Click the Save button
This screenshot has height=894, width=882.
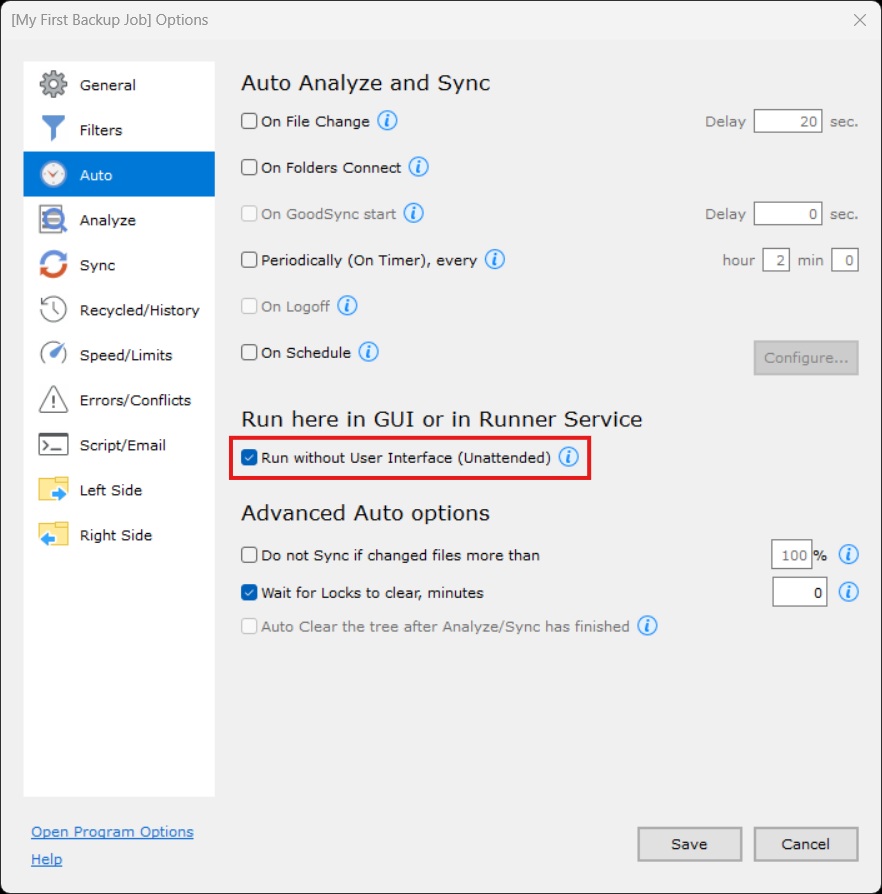click(x=689, y=844)
